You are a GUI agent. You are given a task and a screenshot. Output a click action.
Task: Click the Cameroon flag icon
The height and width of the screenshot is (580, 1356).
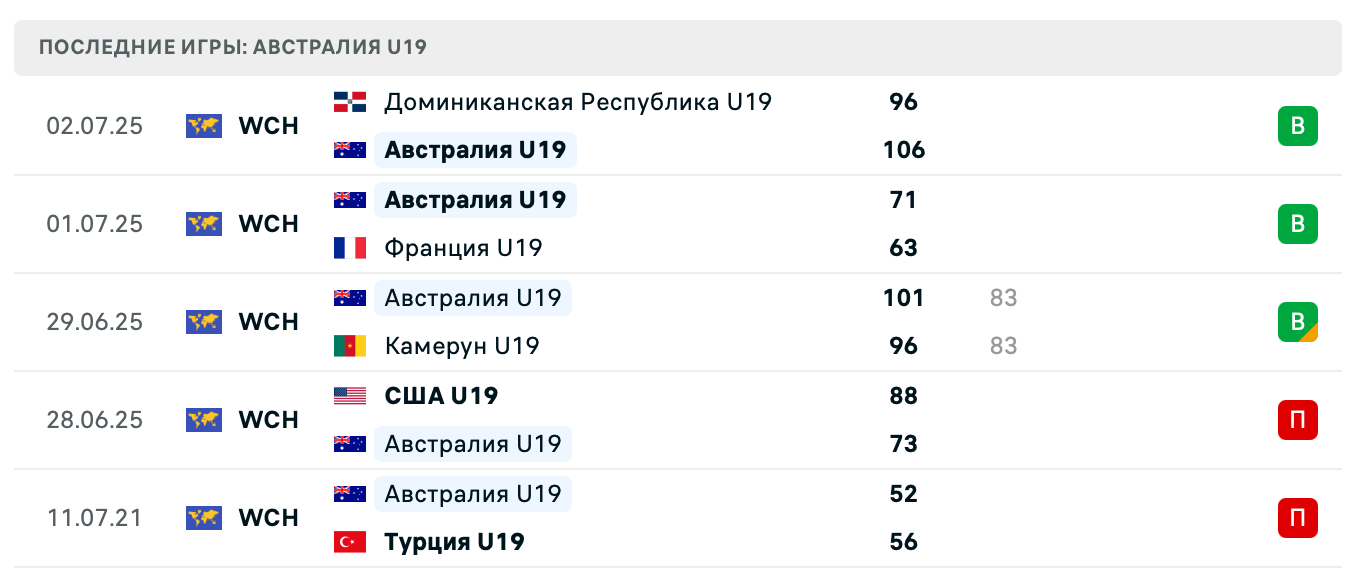(350, 346)
